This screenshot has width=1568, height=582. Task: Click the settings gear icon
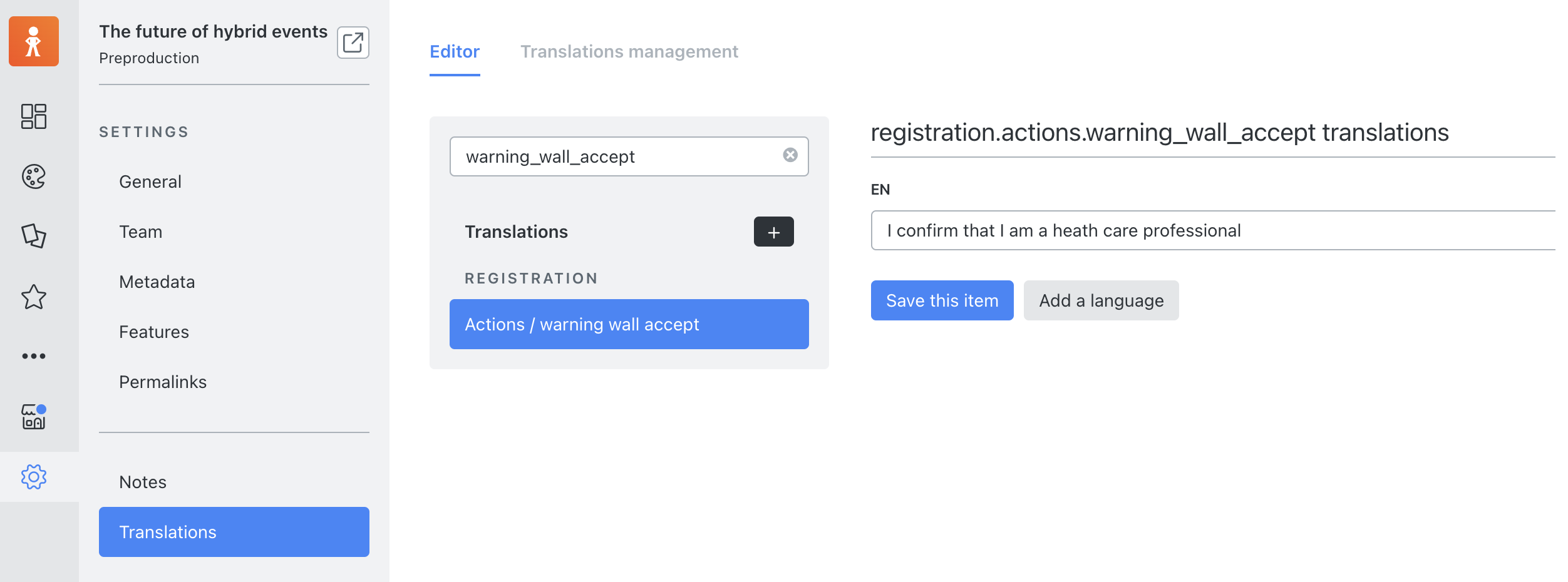click(x=34, y=477)
